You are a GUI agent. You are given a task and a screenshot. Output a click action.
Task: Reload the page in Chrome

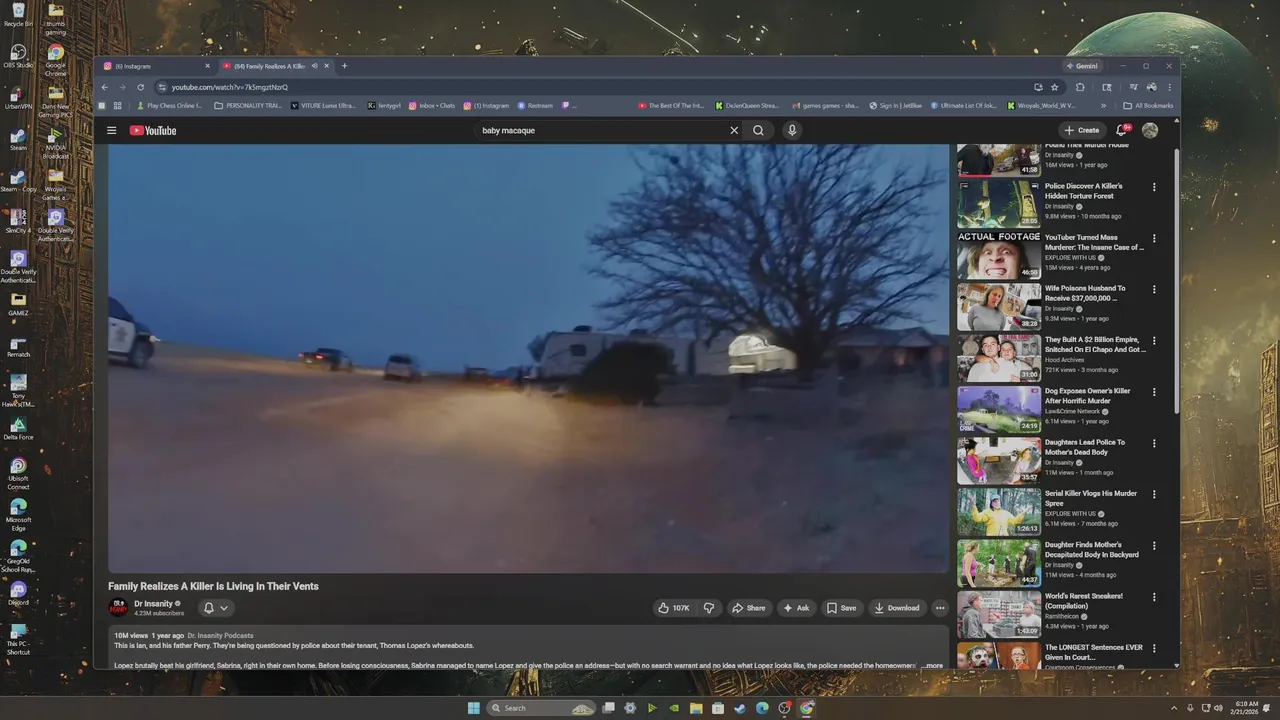tap(140, 87)
